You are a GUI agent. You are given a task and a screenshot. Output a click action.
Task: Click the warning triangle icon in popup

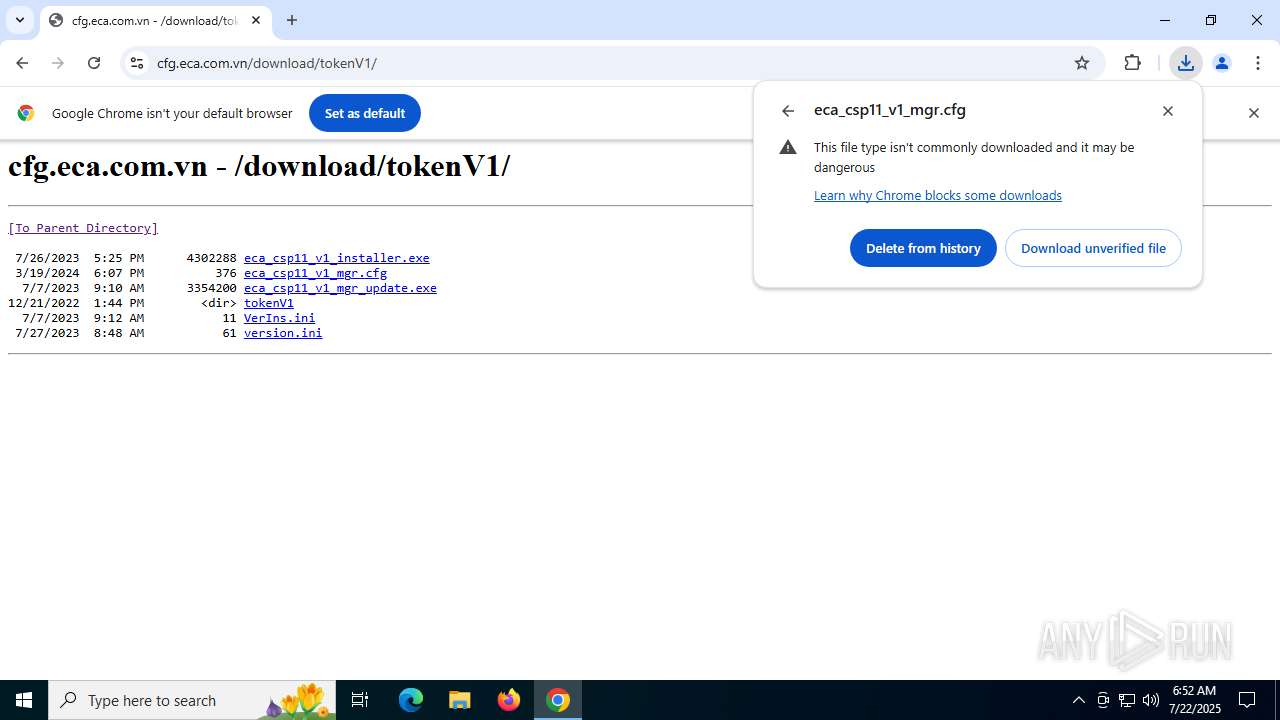[x=788, y=147]
